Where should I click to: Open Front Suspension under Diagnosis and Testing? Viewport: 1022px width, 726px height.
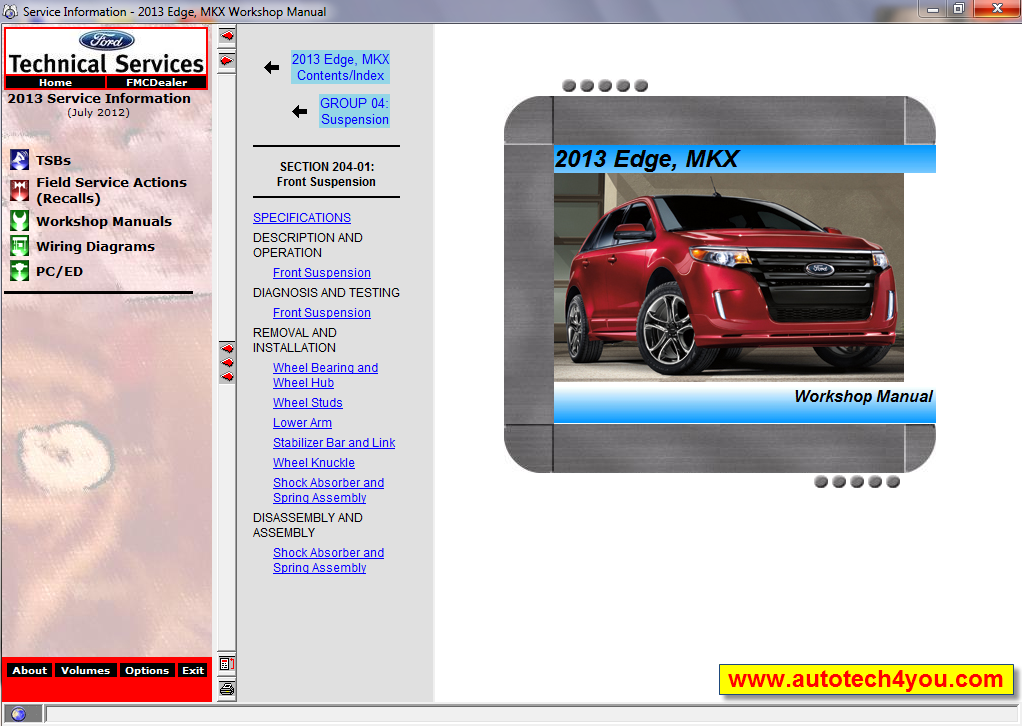322,313
